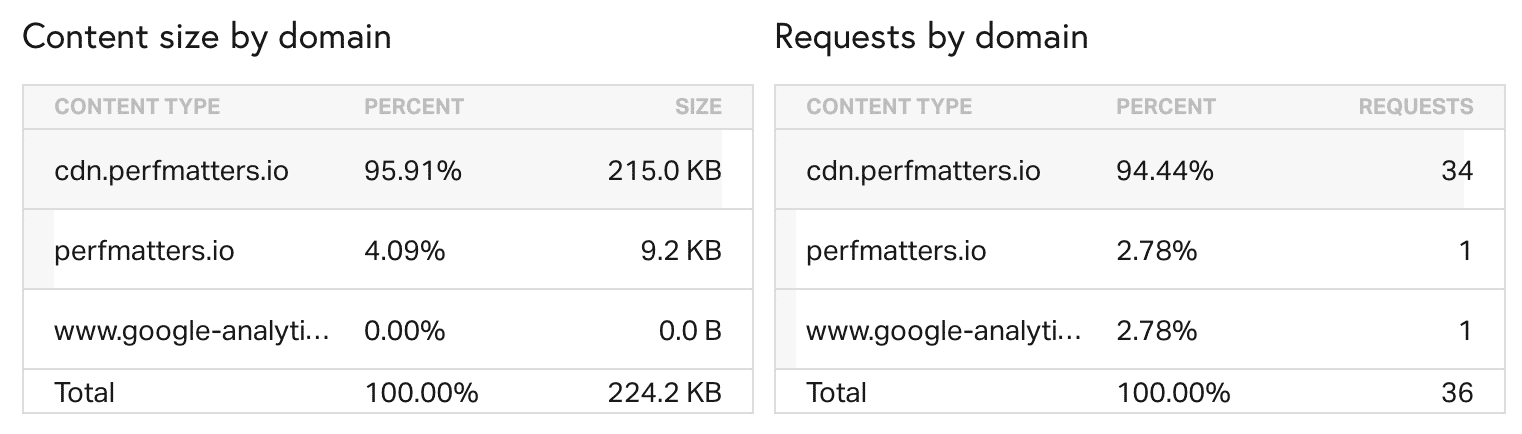This screenshot has height=434, width=1522.
Task: Click the "Content size by domain" heading
Action: pyautogui.click(x=207, y=38)
